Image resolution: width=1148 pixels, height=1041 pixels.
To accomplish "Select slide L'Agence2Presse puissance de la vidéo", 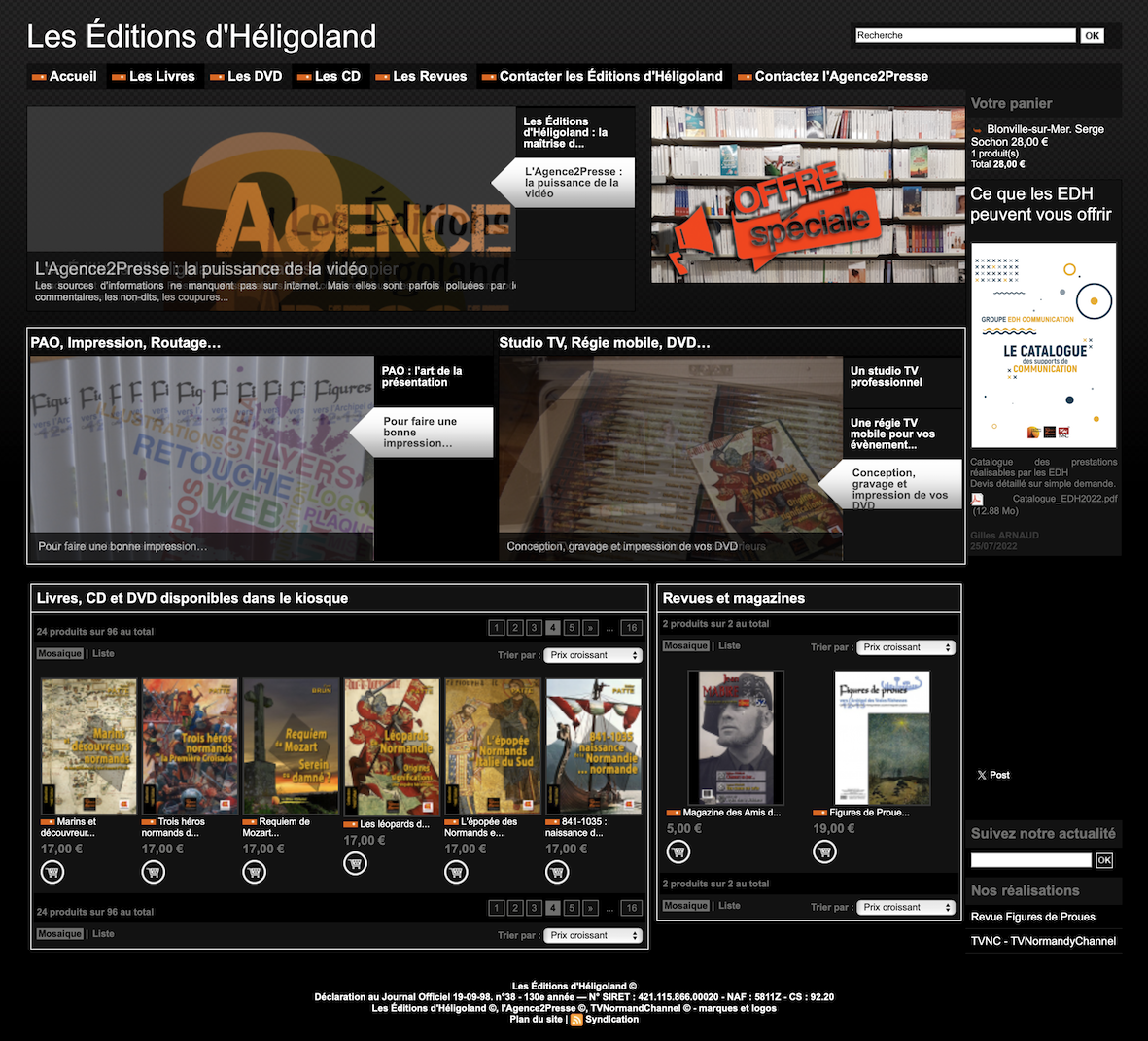I will [x=573, y=183].
